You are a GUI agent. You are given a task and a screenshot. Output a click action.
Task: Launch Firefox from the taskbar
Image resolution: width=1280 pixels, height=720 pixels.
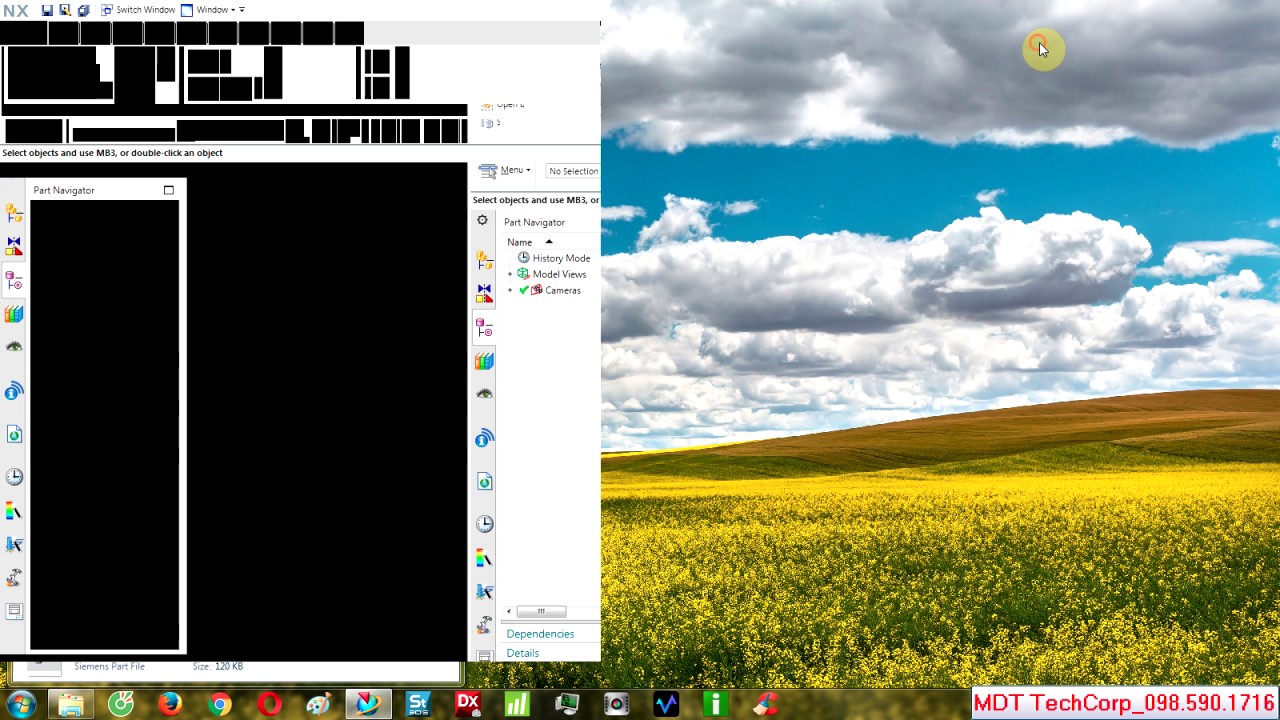pos(170,704)
